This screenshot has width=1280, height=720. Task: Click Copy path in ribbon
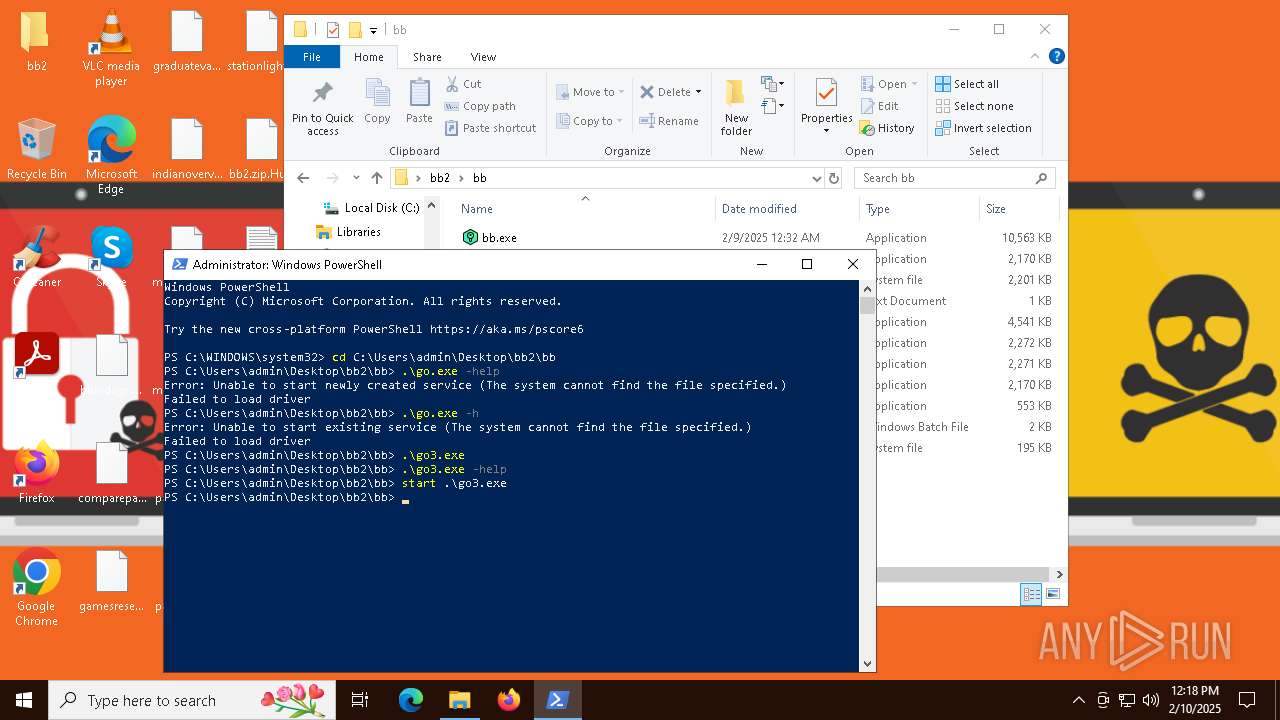480,106
